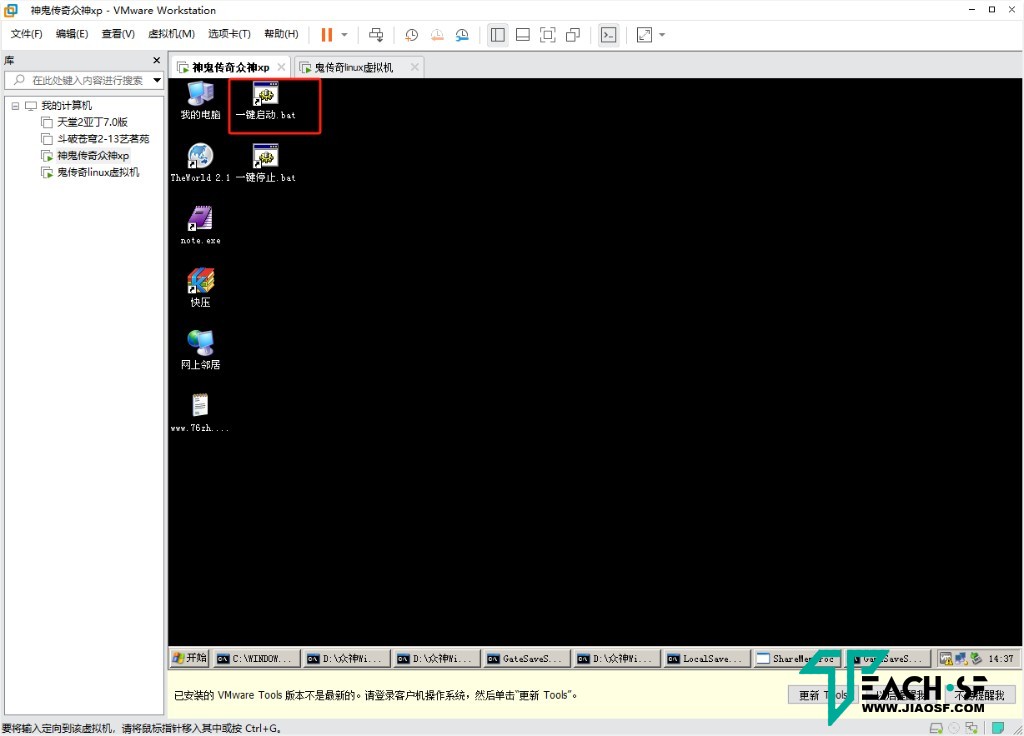1024x736 pixels.
Task: Open the library search dropdown arrow
Action: [x=157, y=80]
